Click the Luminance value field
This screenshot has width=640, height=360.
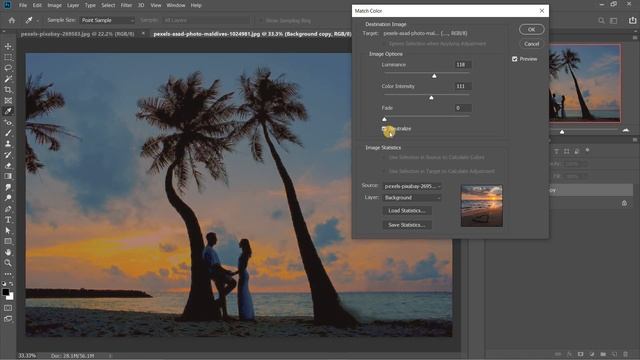tap(462, 64)
